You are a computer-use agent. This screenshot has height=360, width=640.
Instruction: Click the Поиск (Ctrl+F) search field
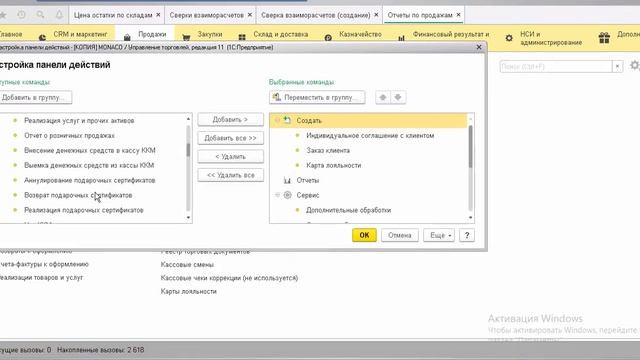tap(556, 66)
